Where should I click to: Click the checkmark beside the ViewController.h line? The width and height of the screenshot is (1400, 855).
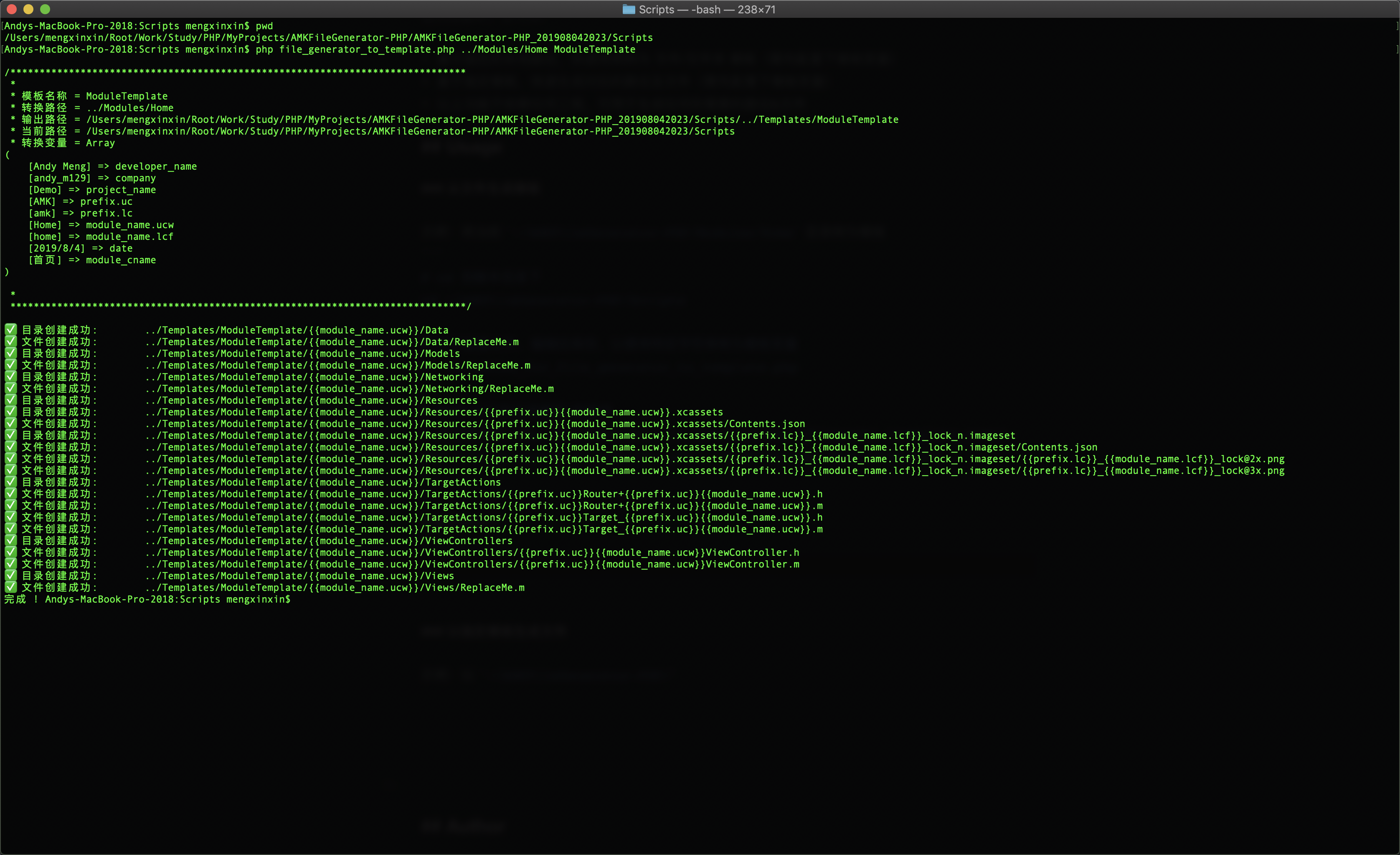click(11, 552)
